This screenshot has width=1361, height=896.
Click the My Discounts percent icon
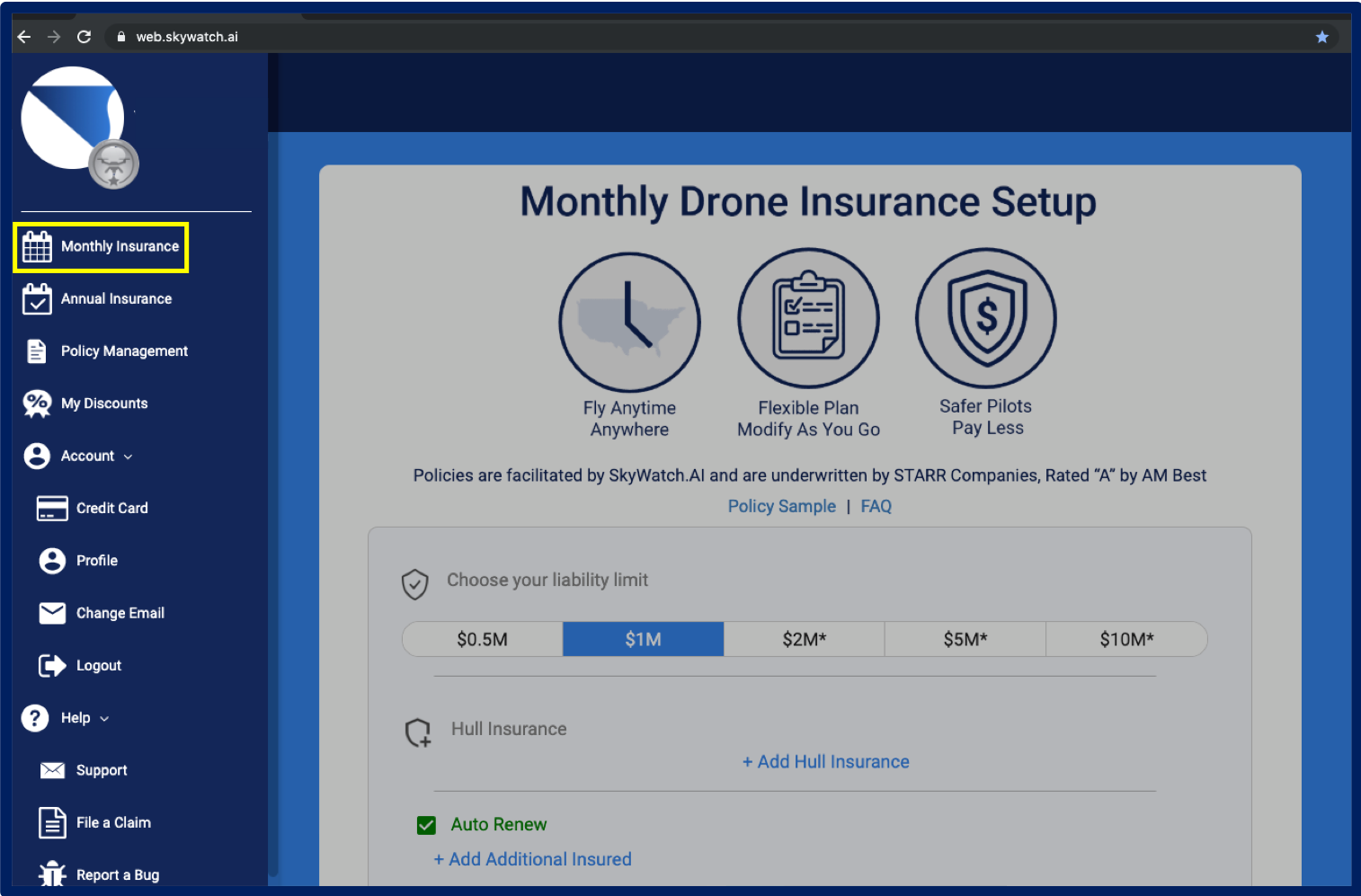pyautogui.click(x=37, y=404)
